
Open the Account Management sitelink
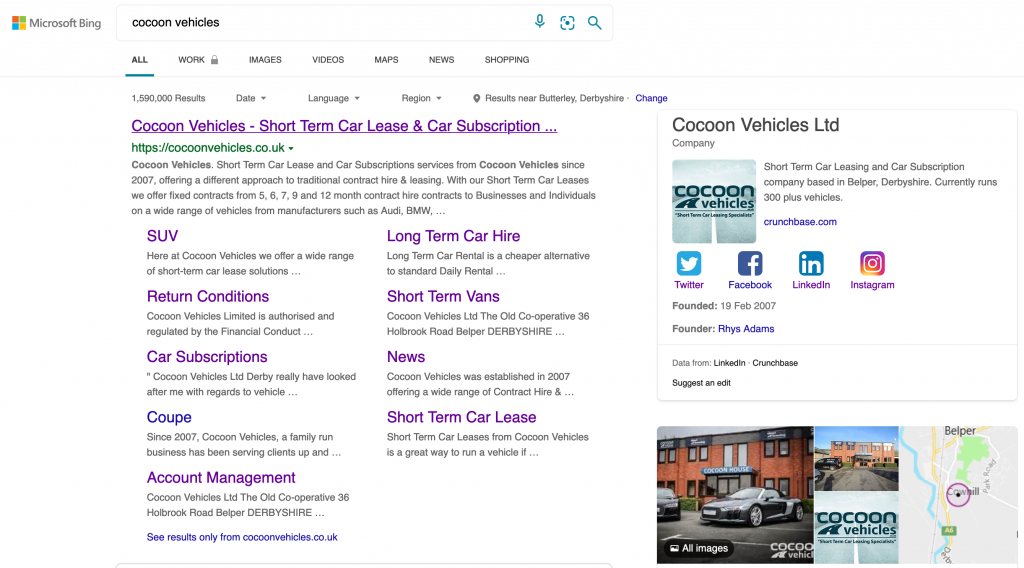[x=221, y=477]
